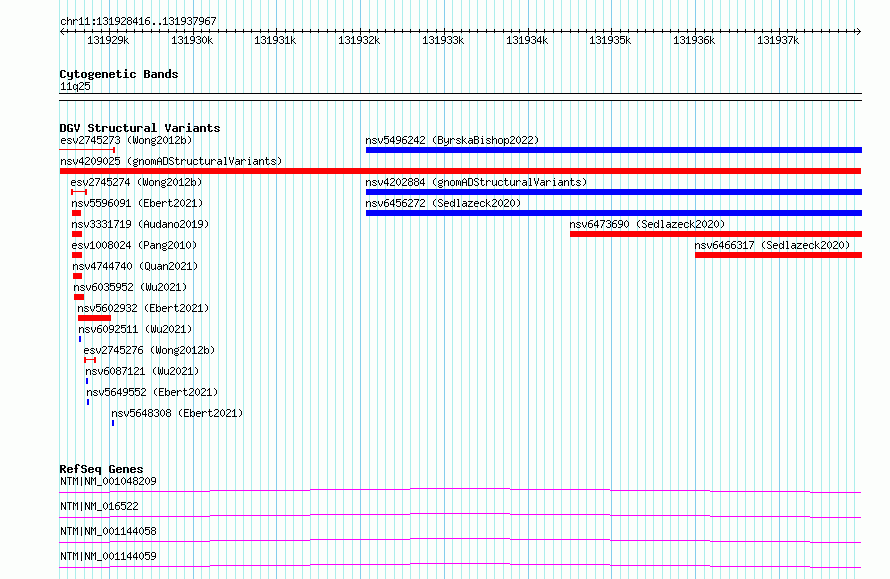Open the nsv6473690 (Sedlazeck2020) label

(647, 224)
